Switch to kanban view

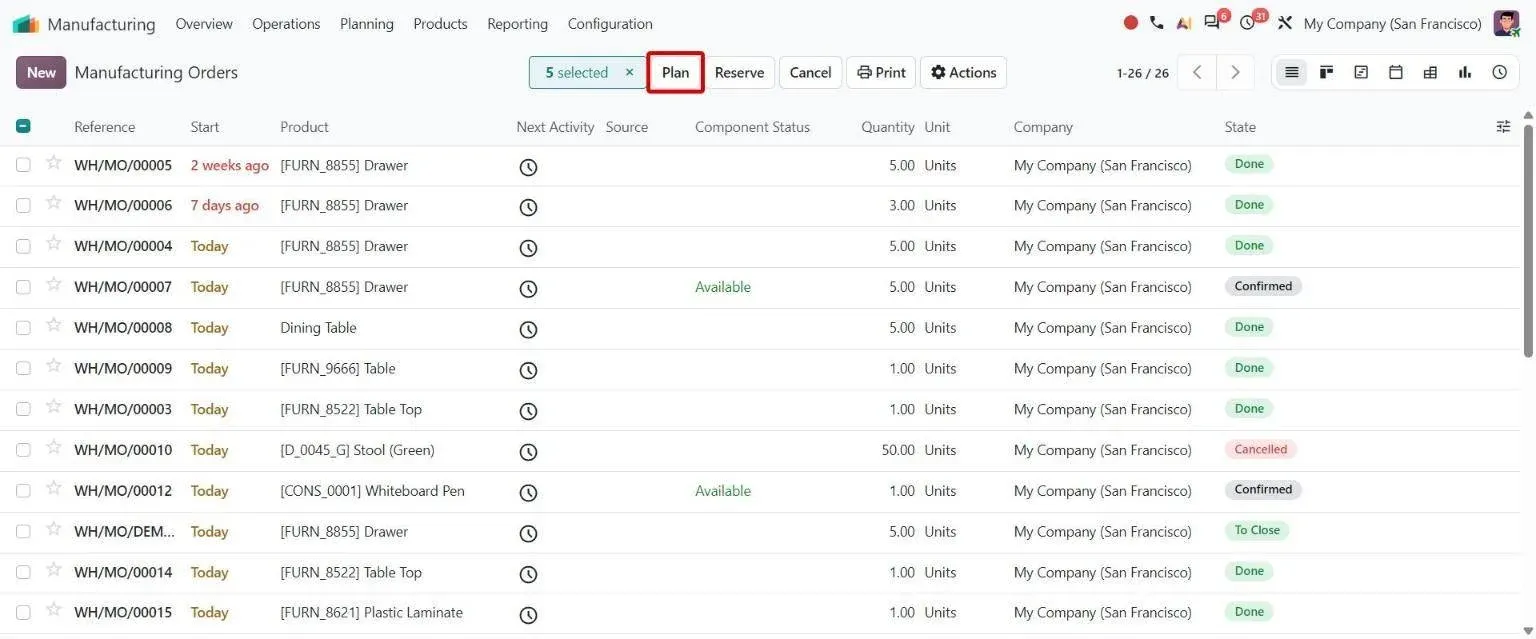(1327, 72)
